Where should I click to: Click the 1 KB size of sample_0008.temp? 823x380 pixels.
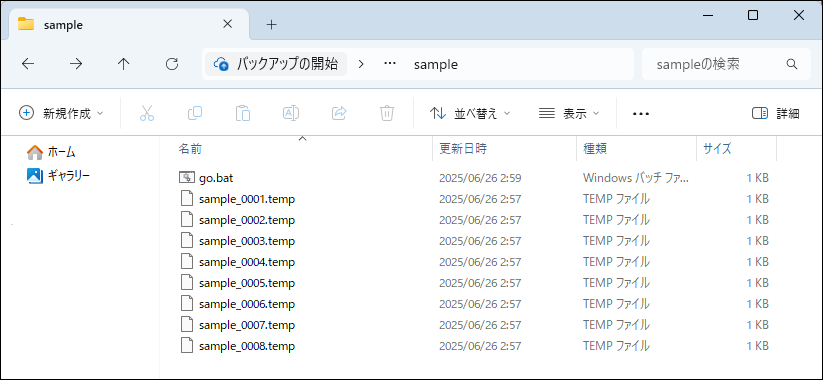point(757,346)
